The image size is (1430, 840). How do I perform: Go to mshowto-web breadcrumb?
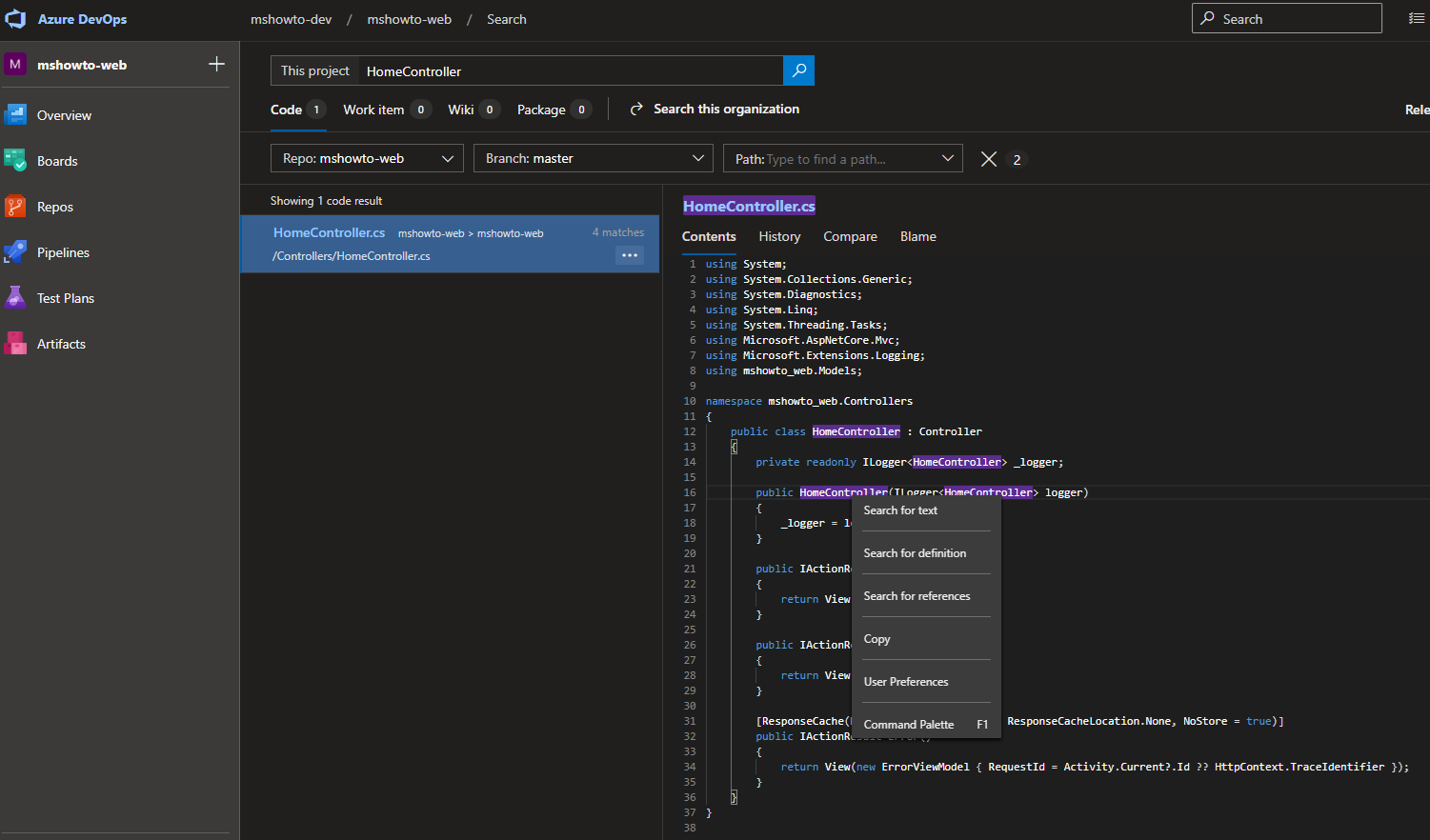[410, 19]
